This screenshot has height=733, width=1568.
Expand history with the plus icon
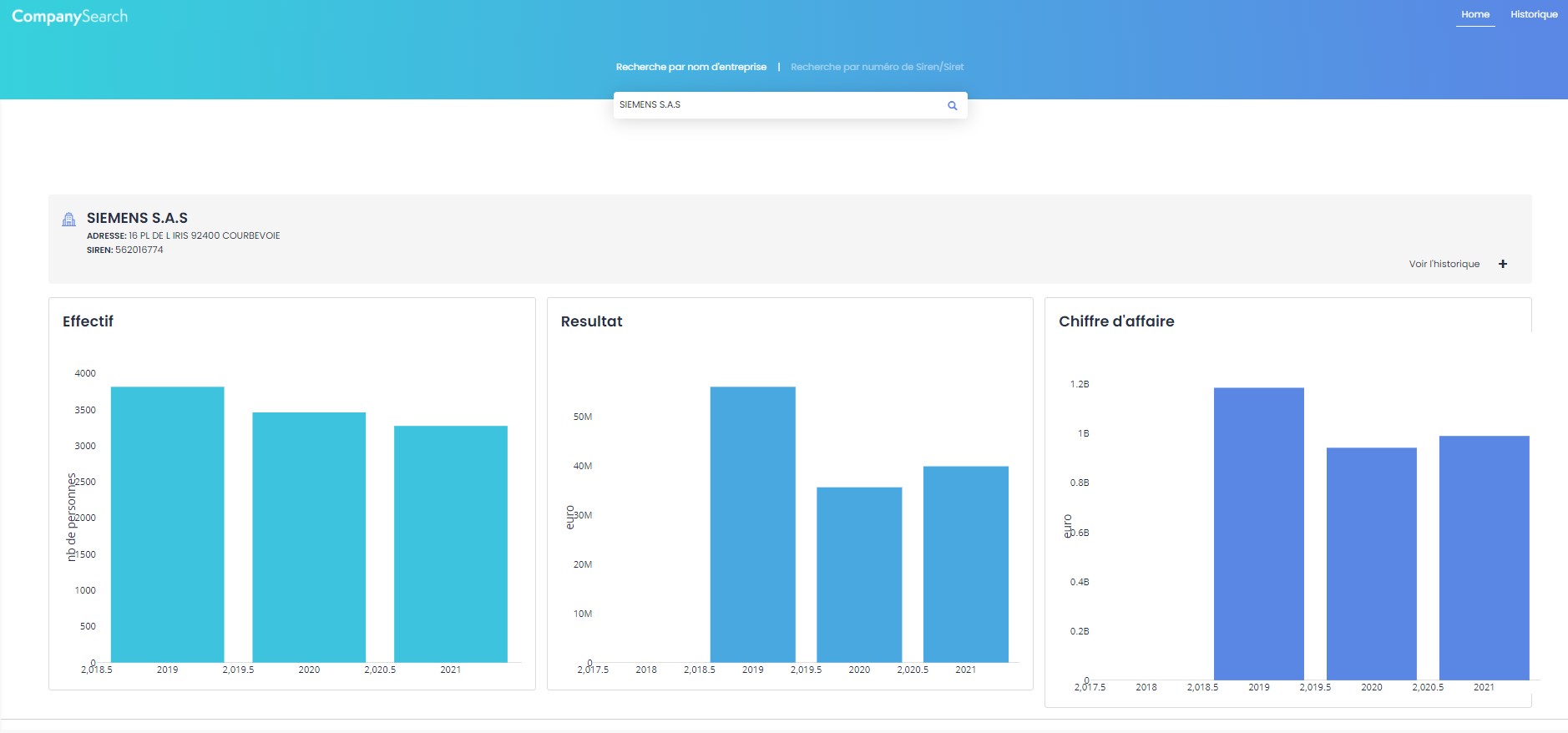[x=1503, y=264]
